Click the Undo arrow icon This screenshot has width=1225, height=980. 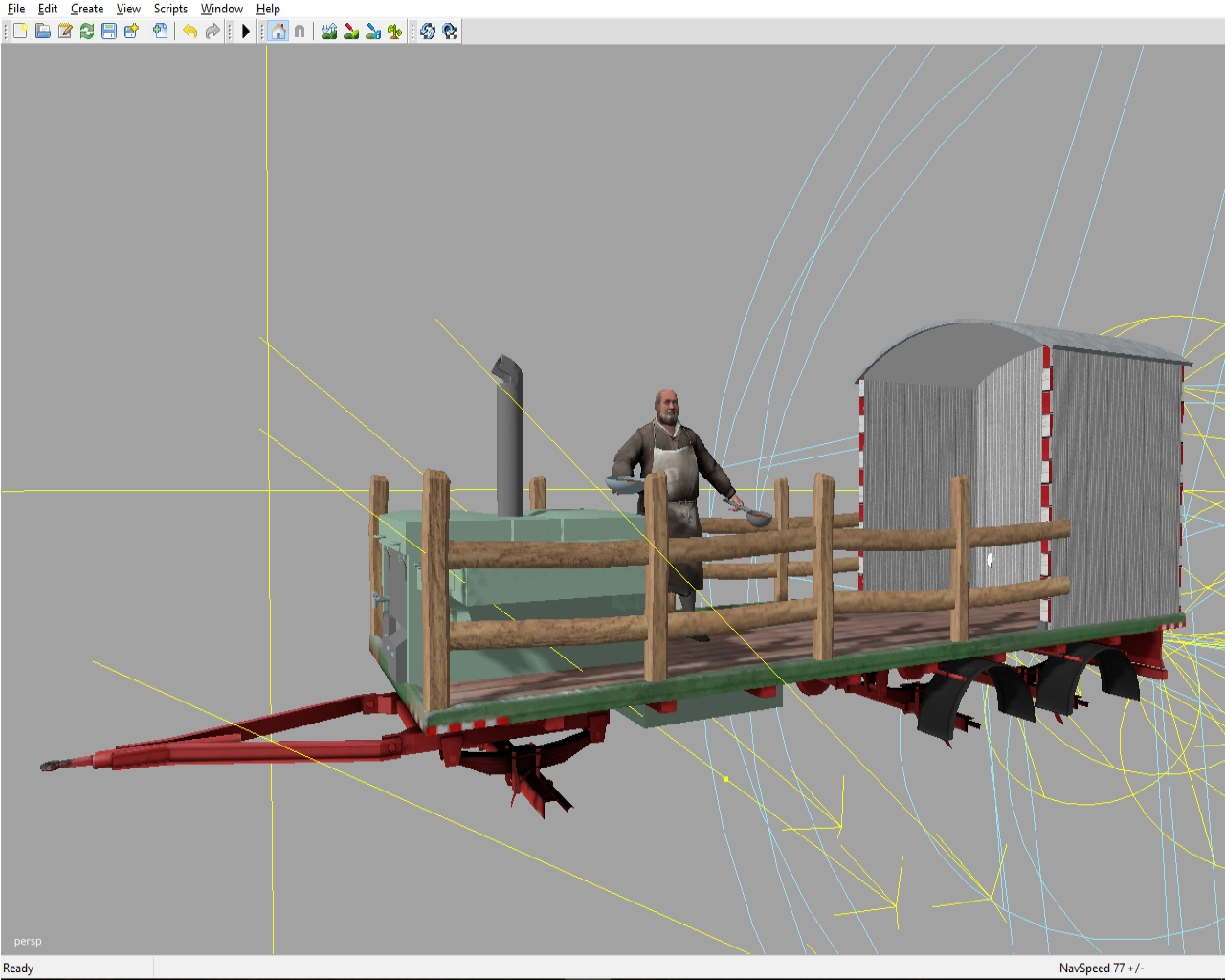click(x=189, y=32)
